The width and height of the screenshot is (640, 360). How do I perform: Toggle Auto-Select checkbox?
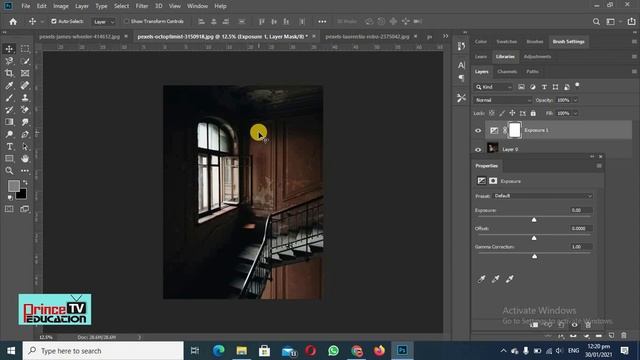[x=53, y=21]
